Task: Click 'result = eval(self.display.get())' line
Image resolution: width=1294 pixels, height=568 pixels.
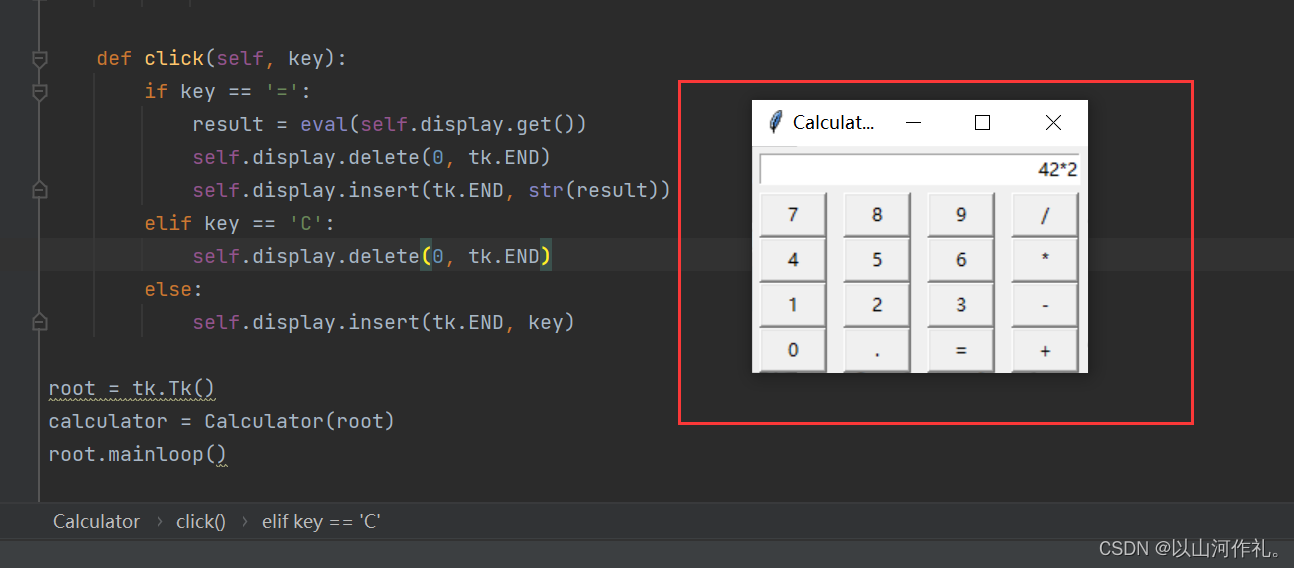Action: pyautogui.click(x=390, y=124)
